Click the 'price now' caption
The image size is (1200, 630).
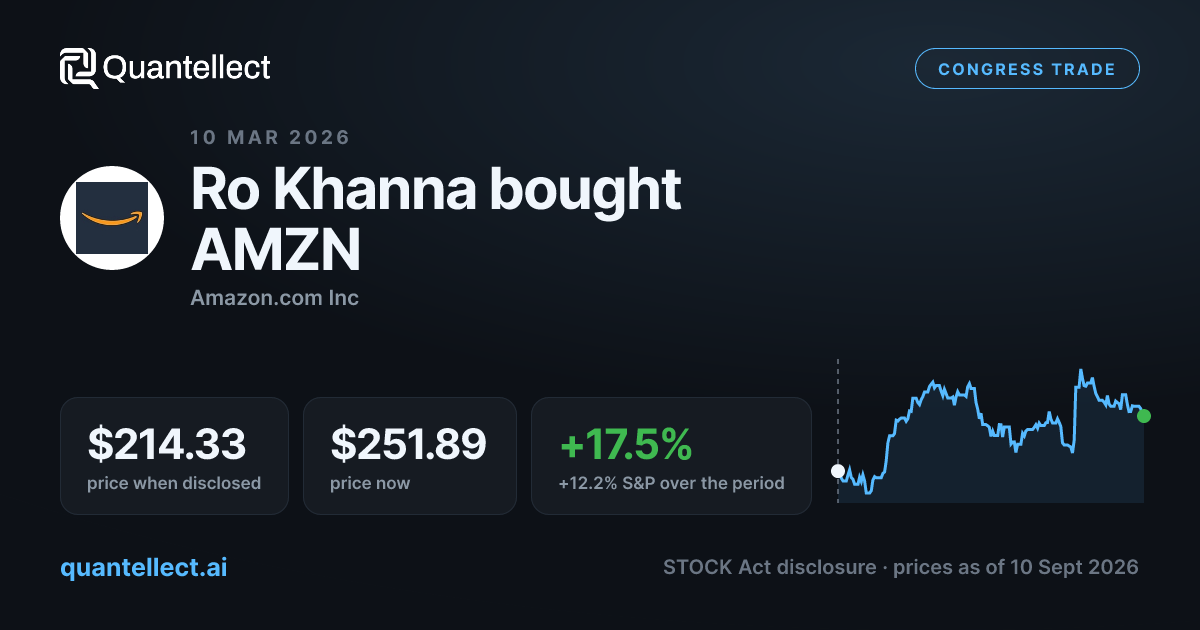pyautogui.click(x=370, y=483)
